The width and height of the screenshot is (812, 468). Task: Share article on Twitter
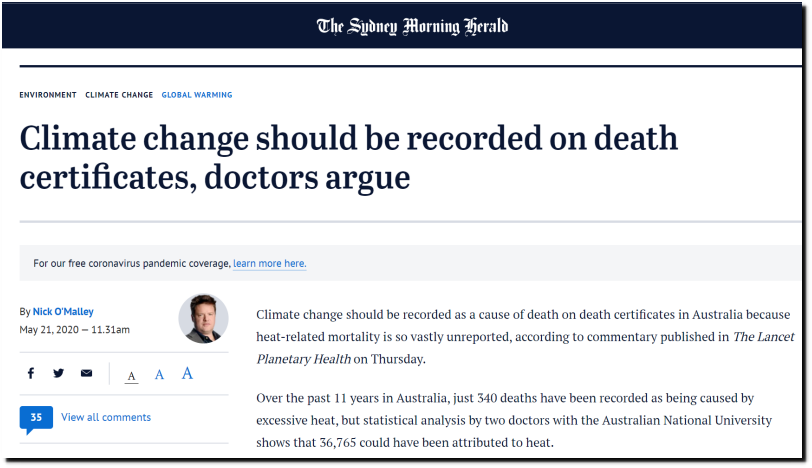click(59, 373)
